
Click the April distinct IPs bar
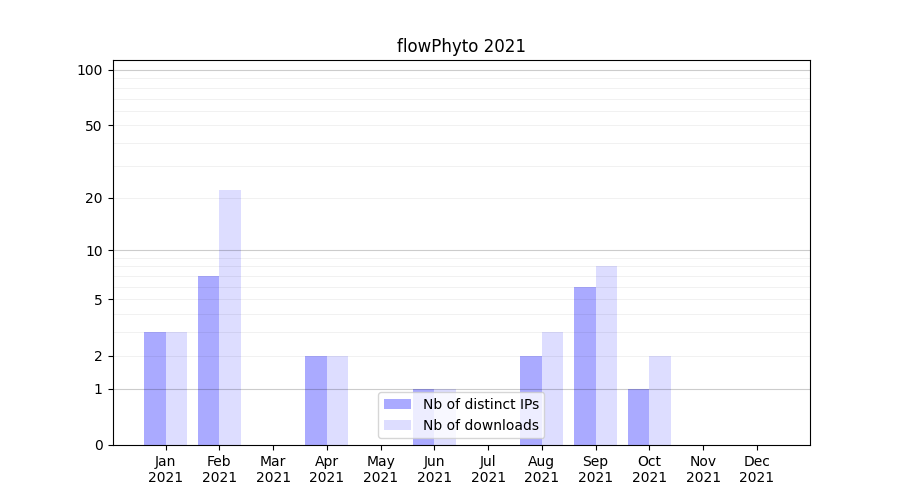[x=316, y=400]
